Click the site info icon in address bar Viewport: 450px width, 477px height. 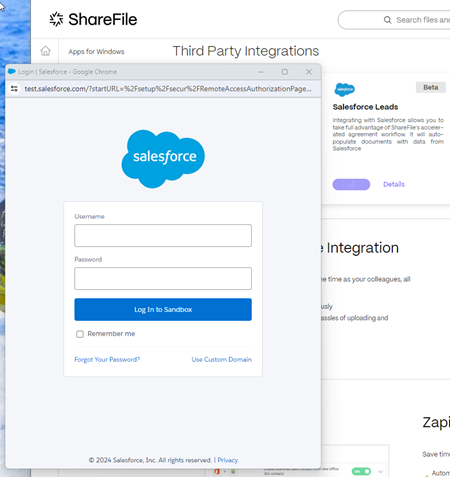pos(14,89)
